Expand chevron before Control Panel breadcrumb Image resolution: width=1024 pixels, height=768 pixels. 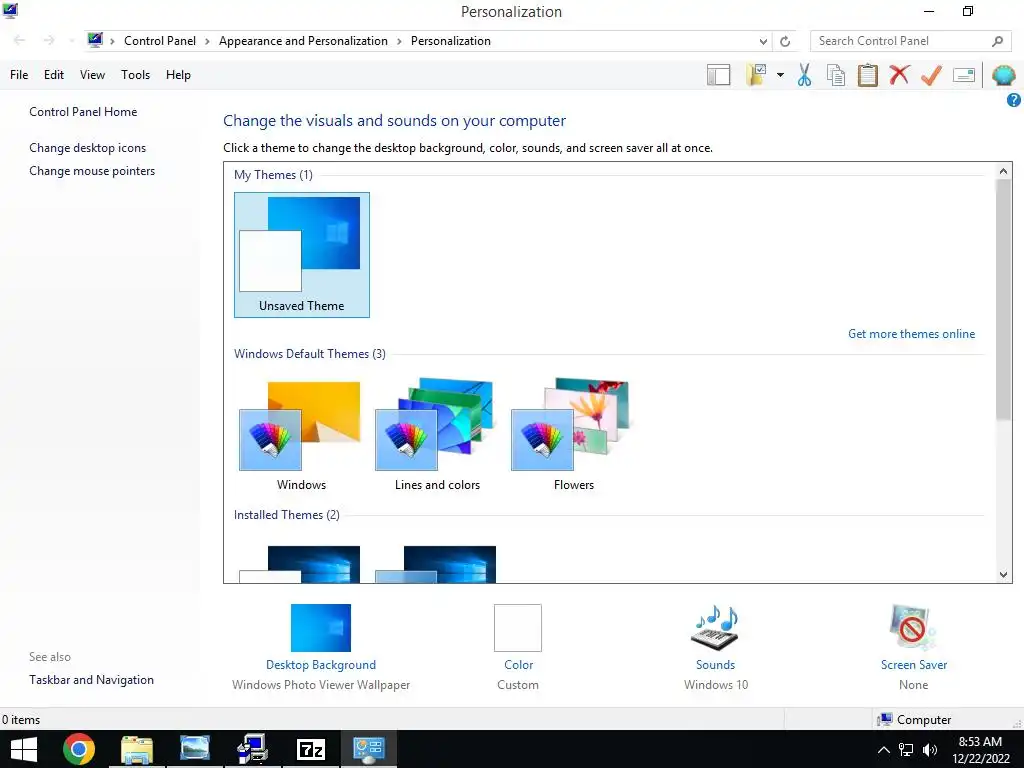pyautogui.click(x=112, y=41)
